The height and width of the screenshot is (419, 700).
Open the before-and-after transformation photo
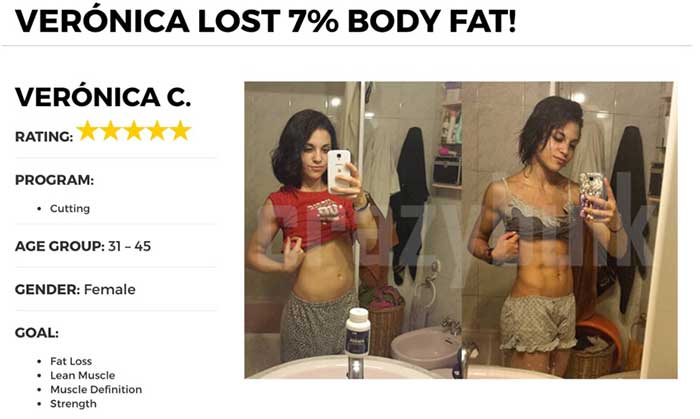click(x=461, y=230)
